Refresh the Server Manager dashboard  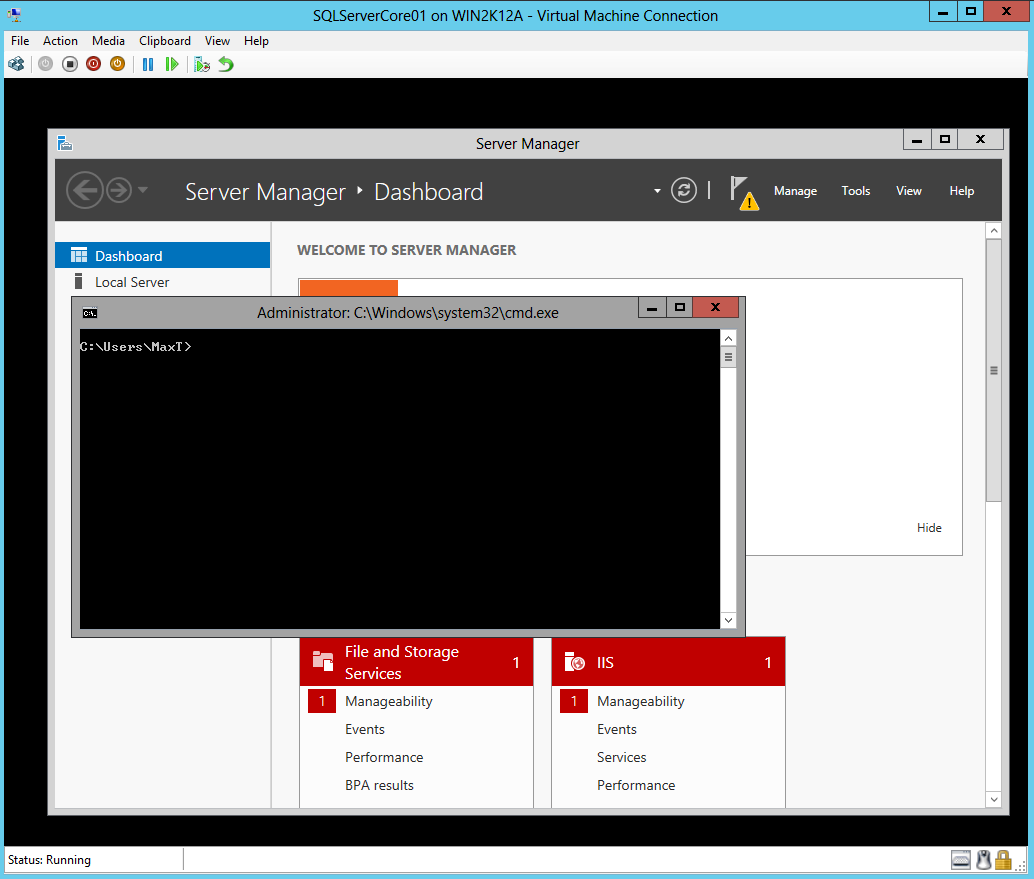[x=684, y=191]
